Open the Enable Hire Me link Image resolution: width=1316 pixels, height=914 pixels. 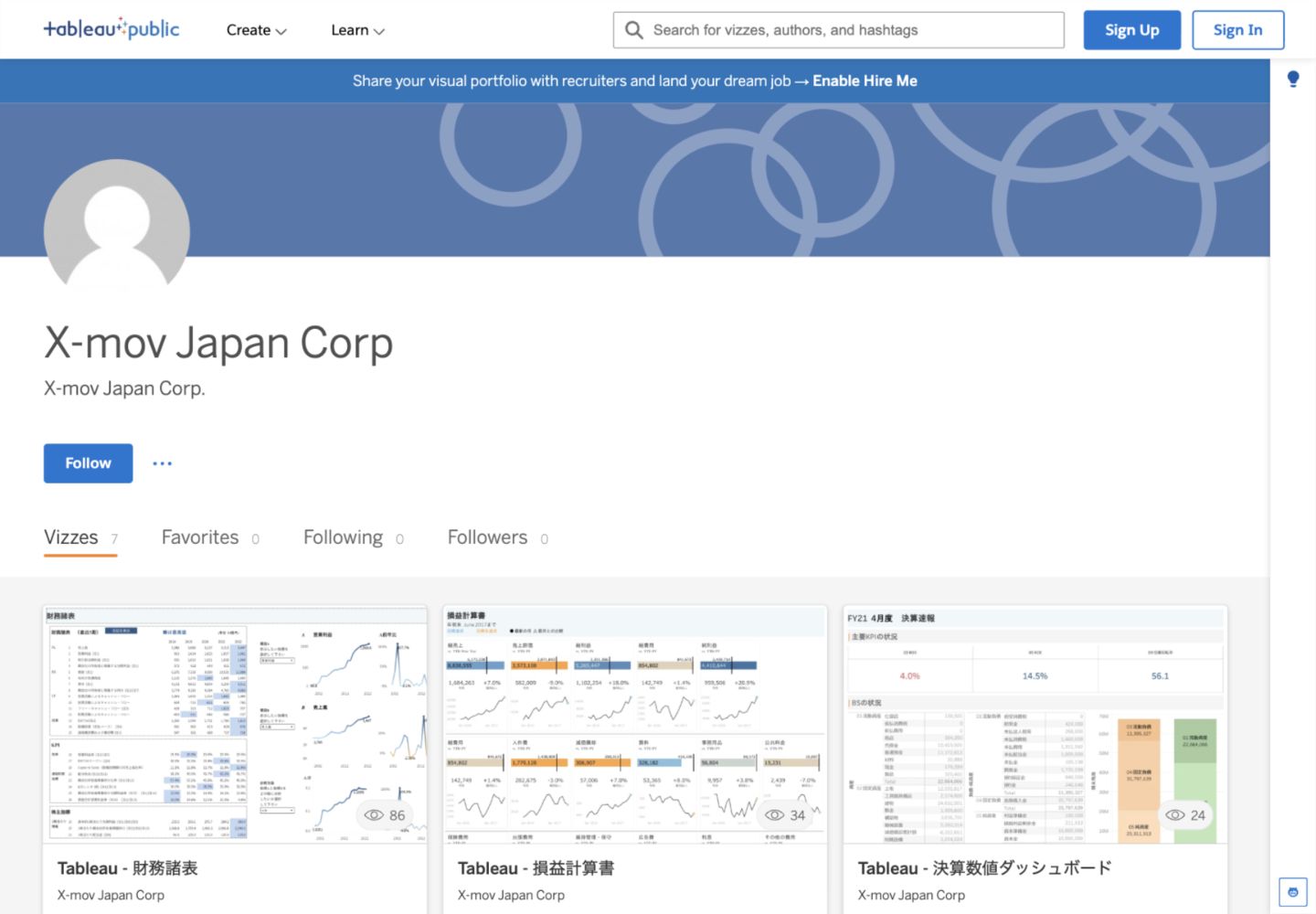[865, 80]
